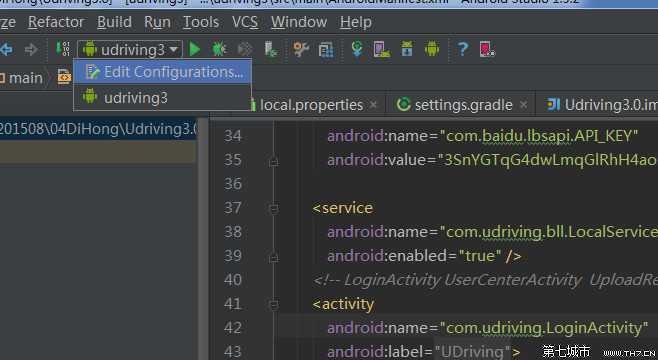Image resolution: width=658 pixels, height=360 pixels.
Task: Click the Run with Coverage icon
Action: tap(245, 49)
